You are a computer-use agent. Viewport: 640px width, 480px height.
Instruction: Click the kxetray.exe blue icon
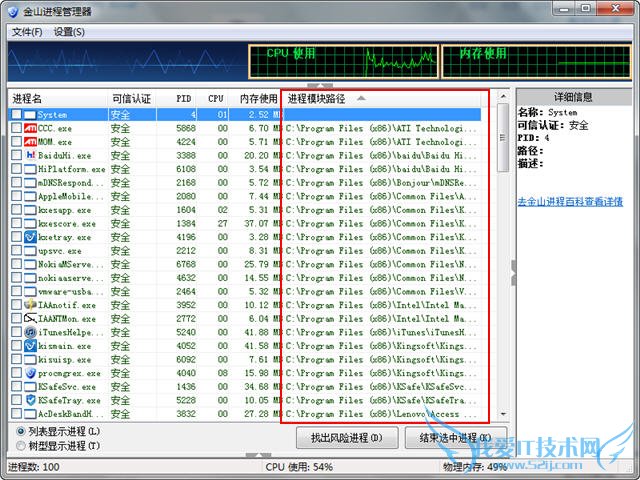pos(30,237)
